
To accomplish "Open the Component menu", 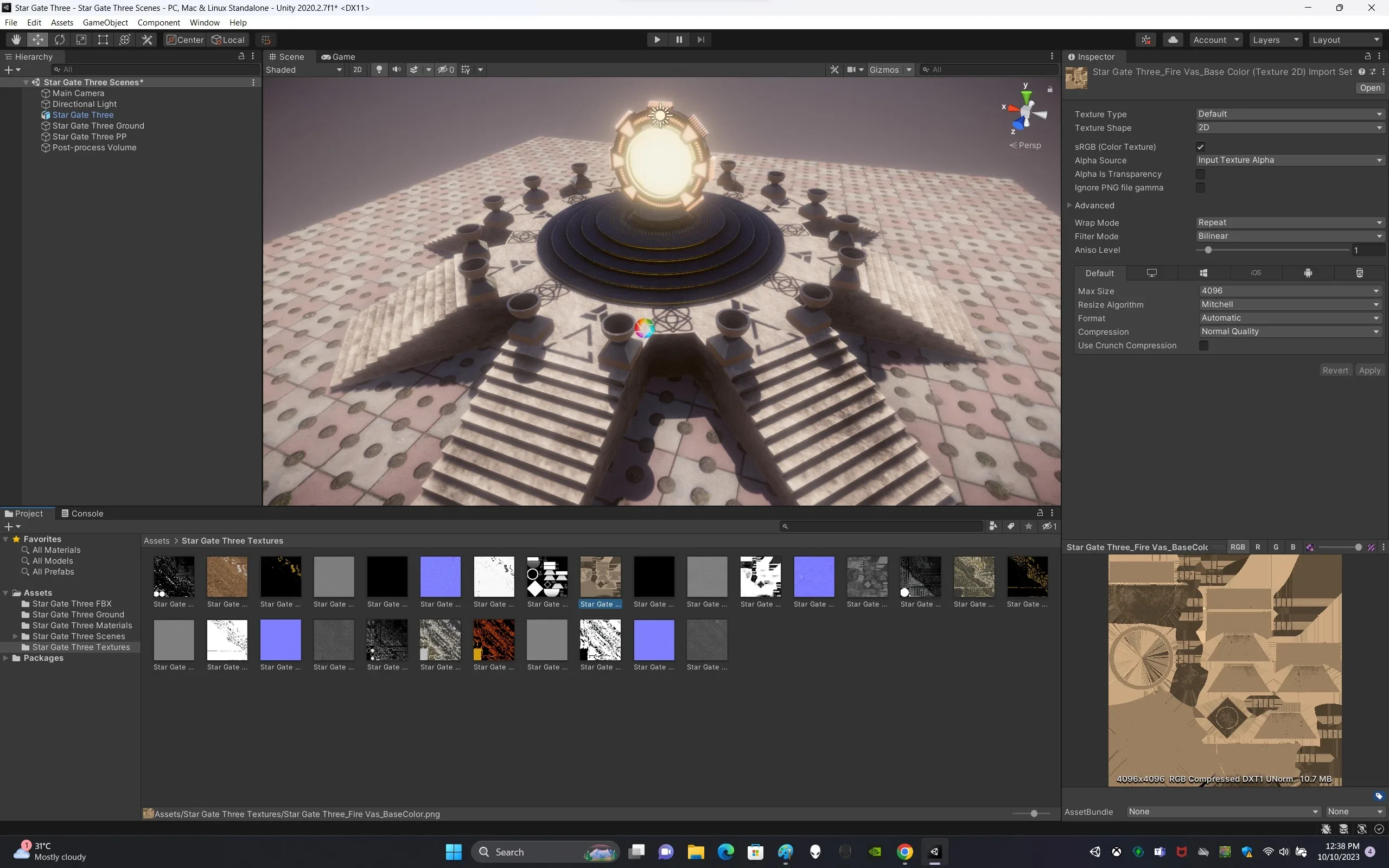I will tap(158, 22).
